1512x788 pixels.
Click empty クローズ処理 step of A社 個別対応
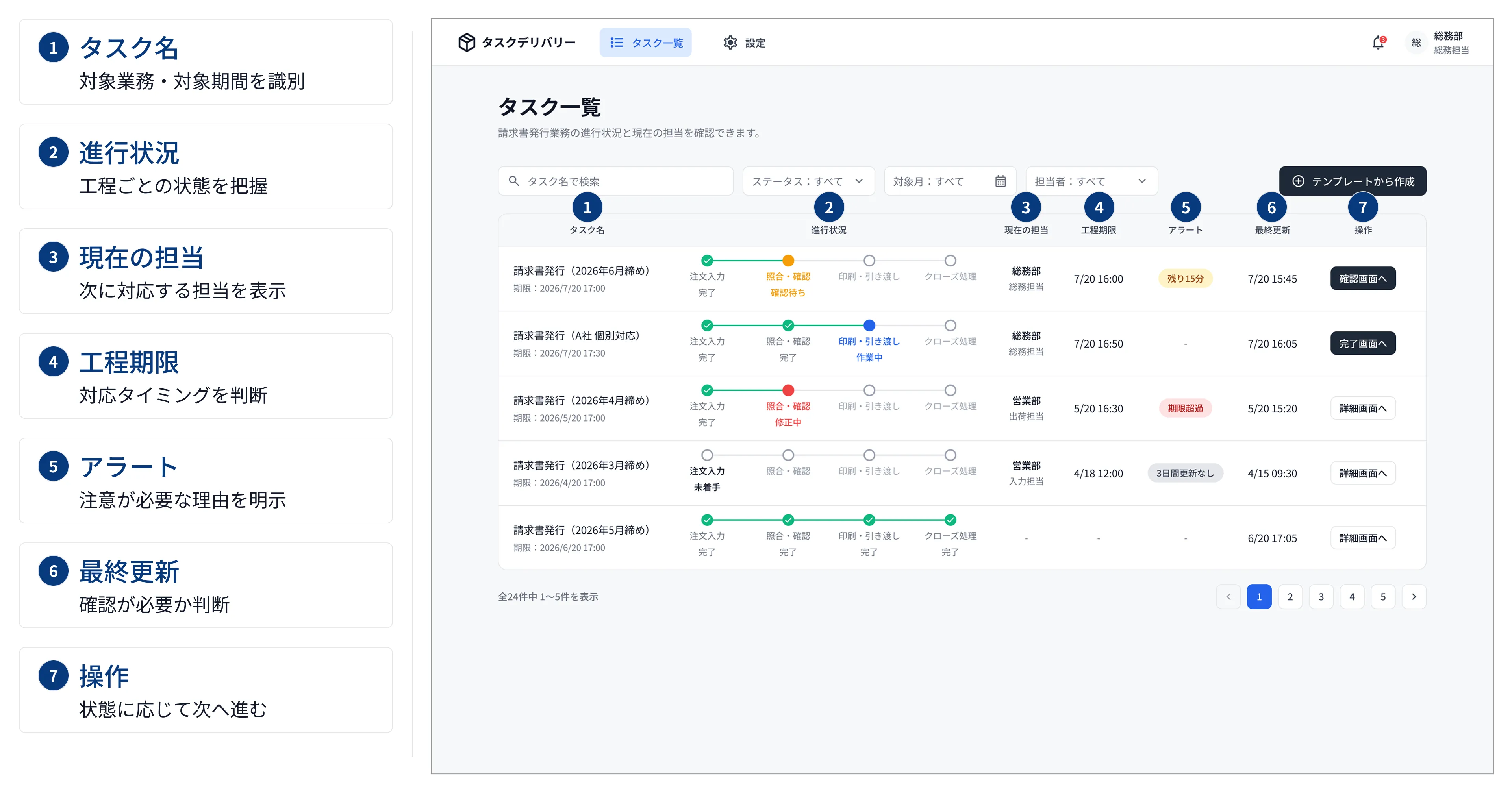(x=950, y=326)
